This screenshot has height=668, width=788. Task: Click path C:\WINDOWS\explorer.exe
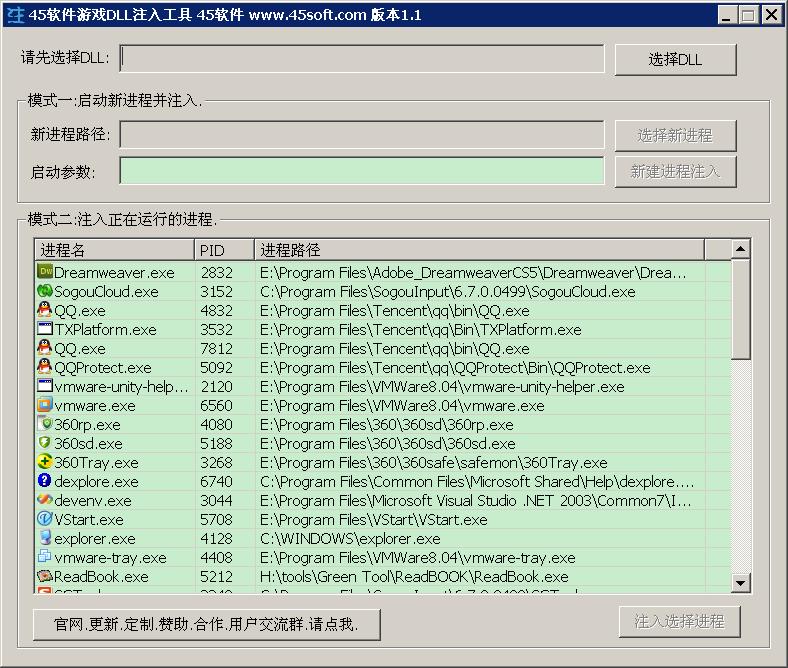pos(350,539)
